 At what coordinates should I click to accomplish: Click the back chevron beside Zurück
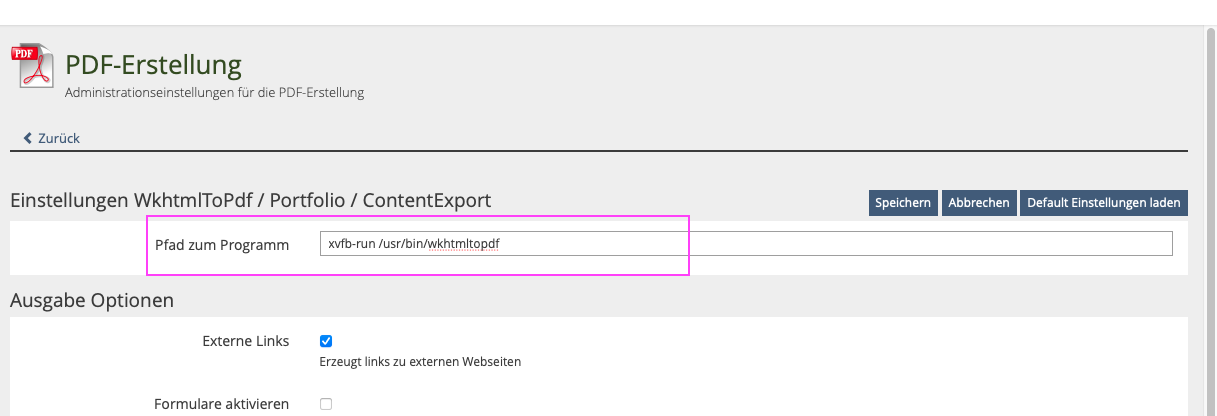(x=28, y=138)
